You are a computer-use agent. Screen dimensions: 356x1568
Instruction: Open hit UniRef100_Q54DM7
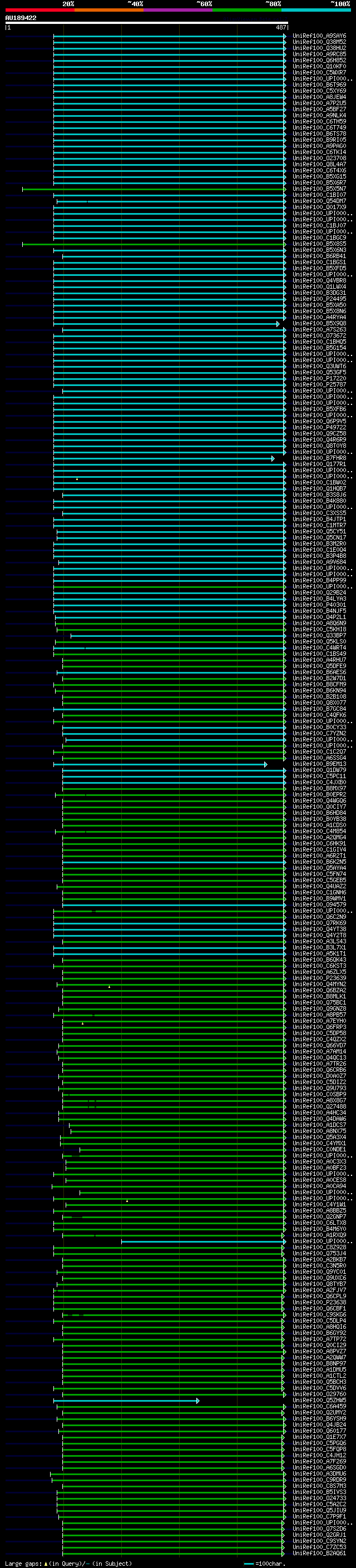[319, 201]
